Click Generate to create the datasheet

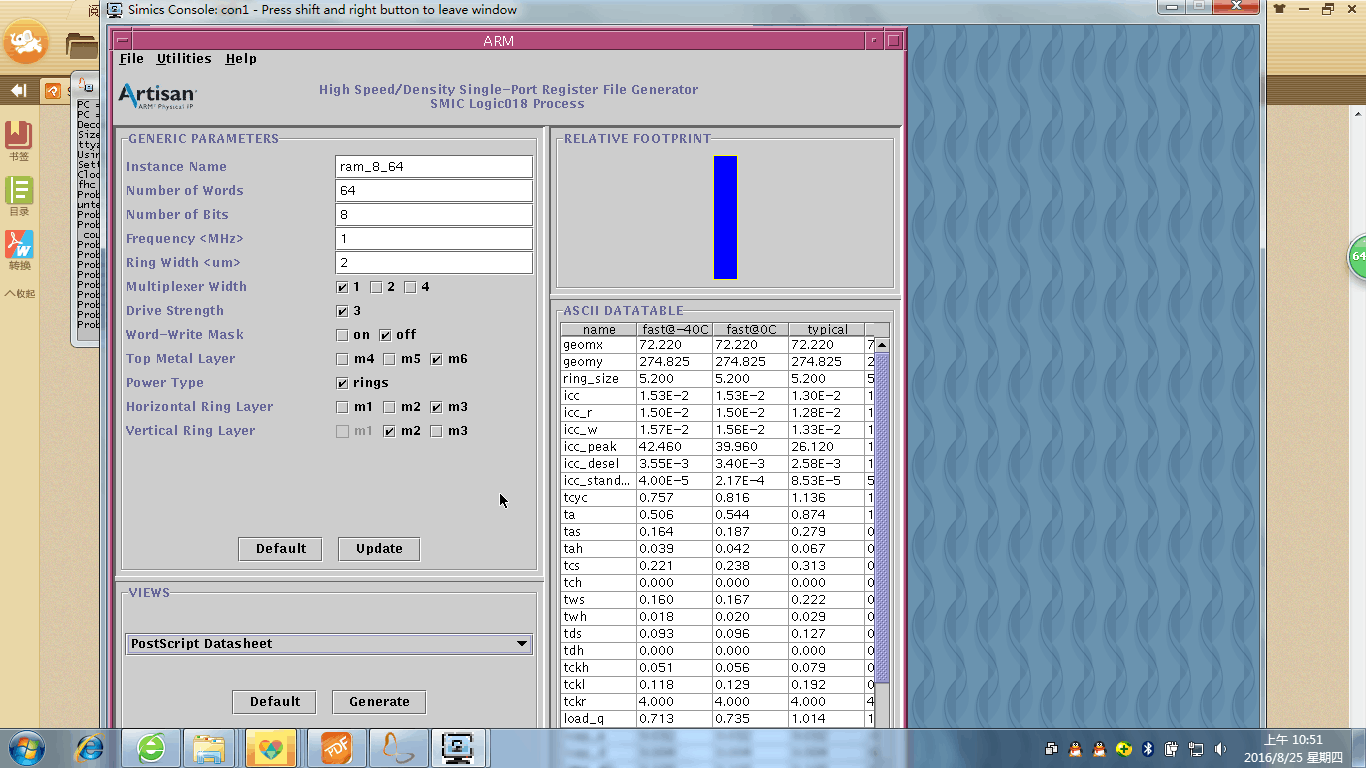[378, 702]
